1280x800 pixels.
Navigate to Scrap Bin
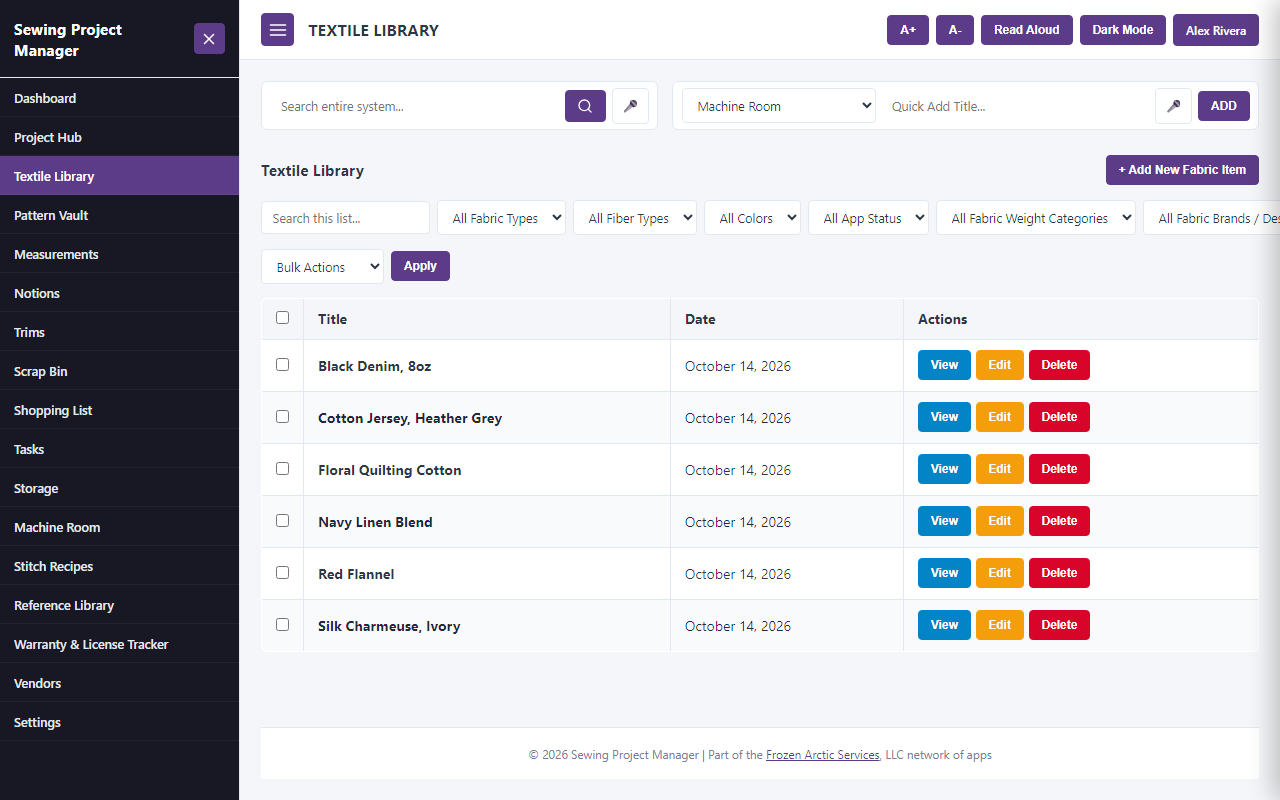(x=119, y=371)
